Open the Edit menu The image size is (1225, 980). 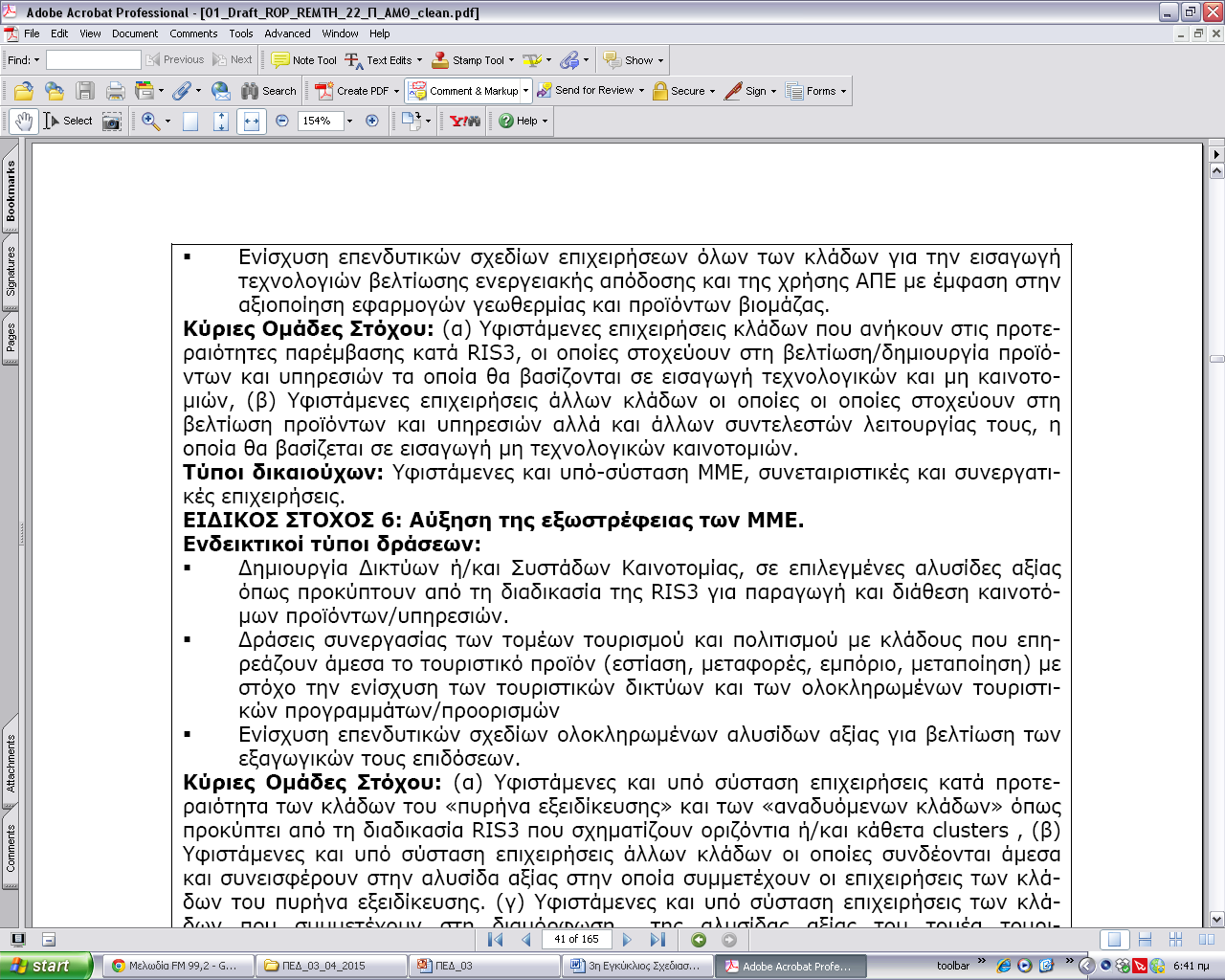59,33
